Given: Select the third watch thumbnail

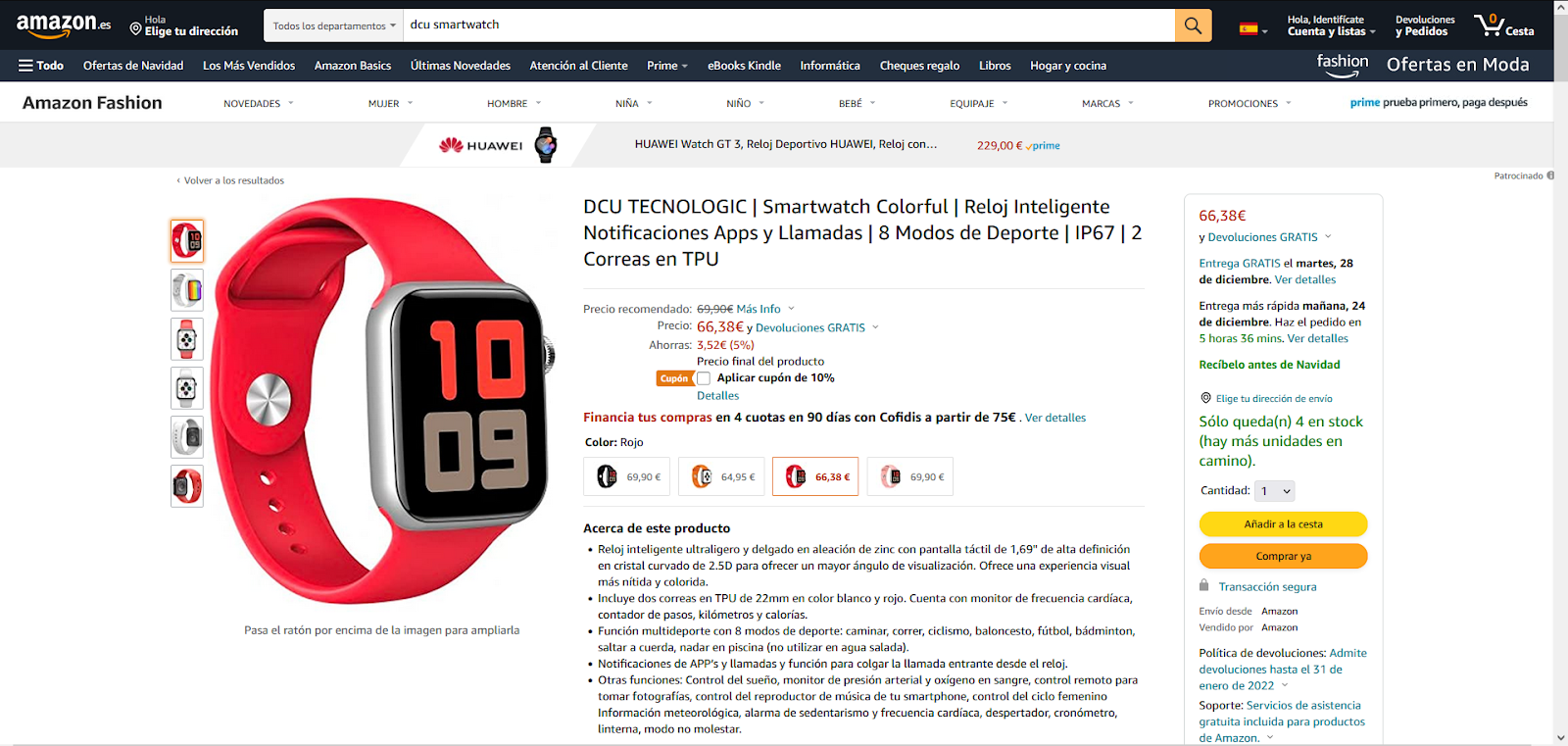Looking at the screenshot, I should (187, 339).
